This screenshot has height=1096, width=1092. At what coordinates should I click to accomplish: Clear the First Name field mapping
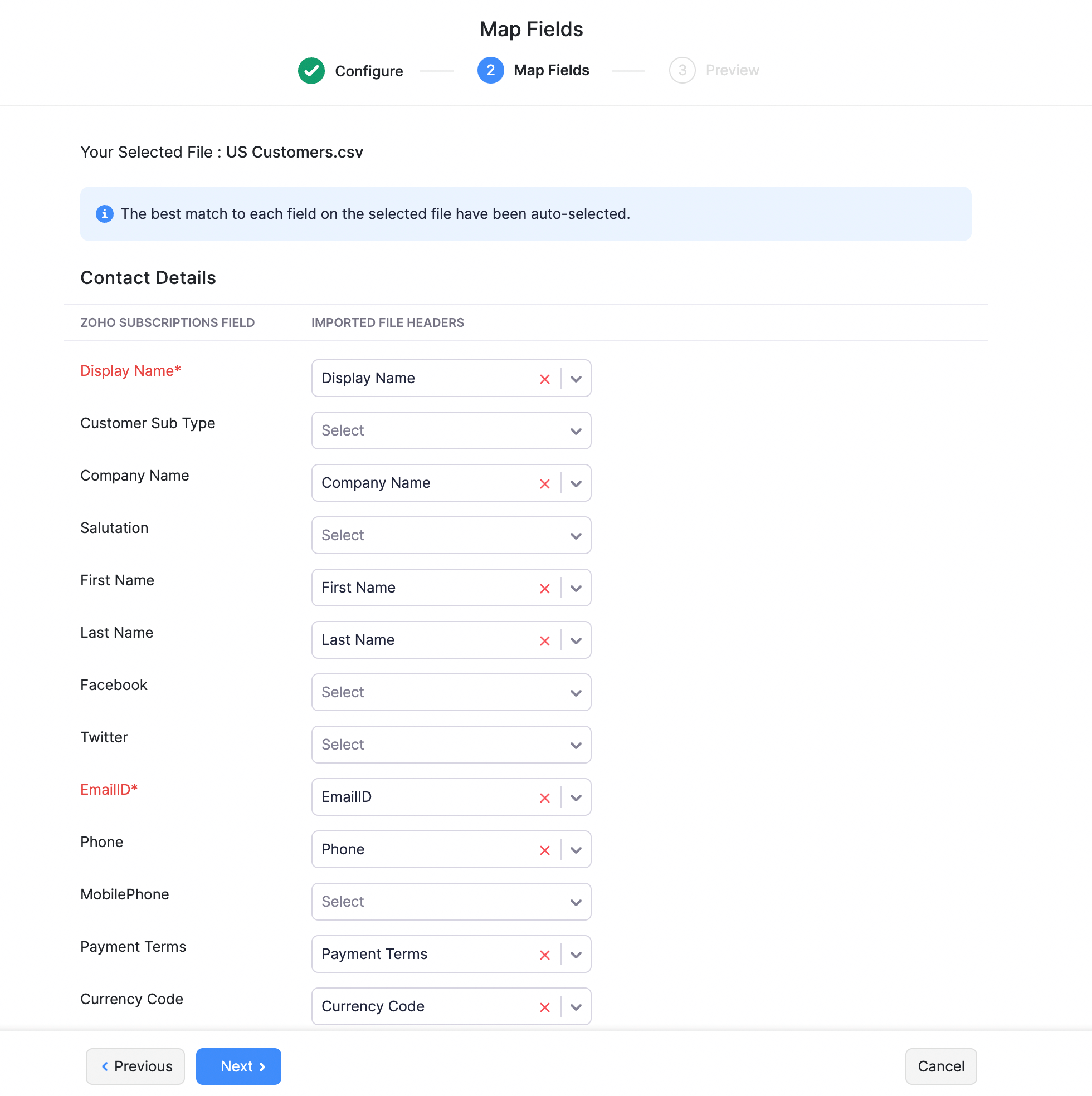pyautogui.click(x=544, y=588)
